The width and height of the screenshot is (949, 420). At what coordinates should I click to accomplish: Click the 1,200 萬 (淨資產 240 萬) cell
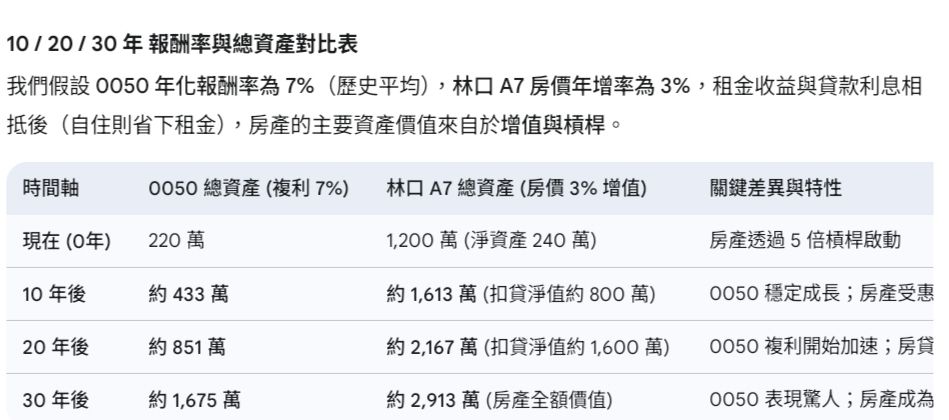tap(492, 240)
